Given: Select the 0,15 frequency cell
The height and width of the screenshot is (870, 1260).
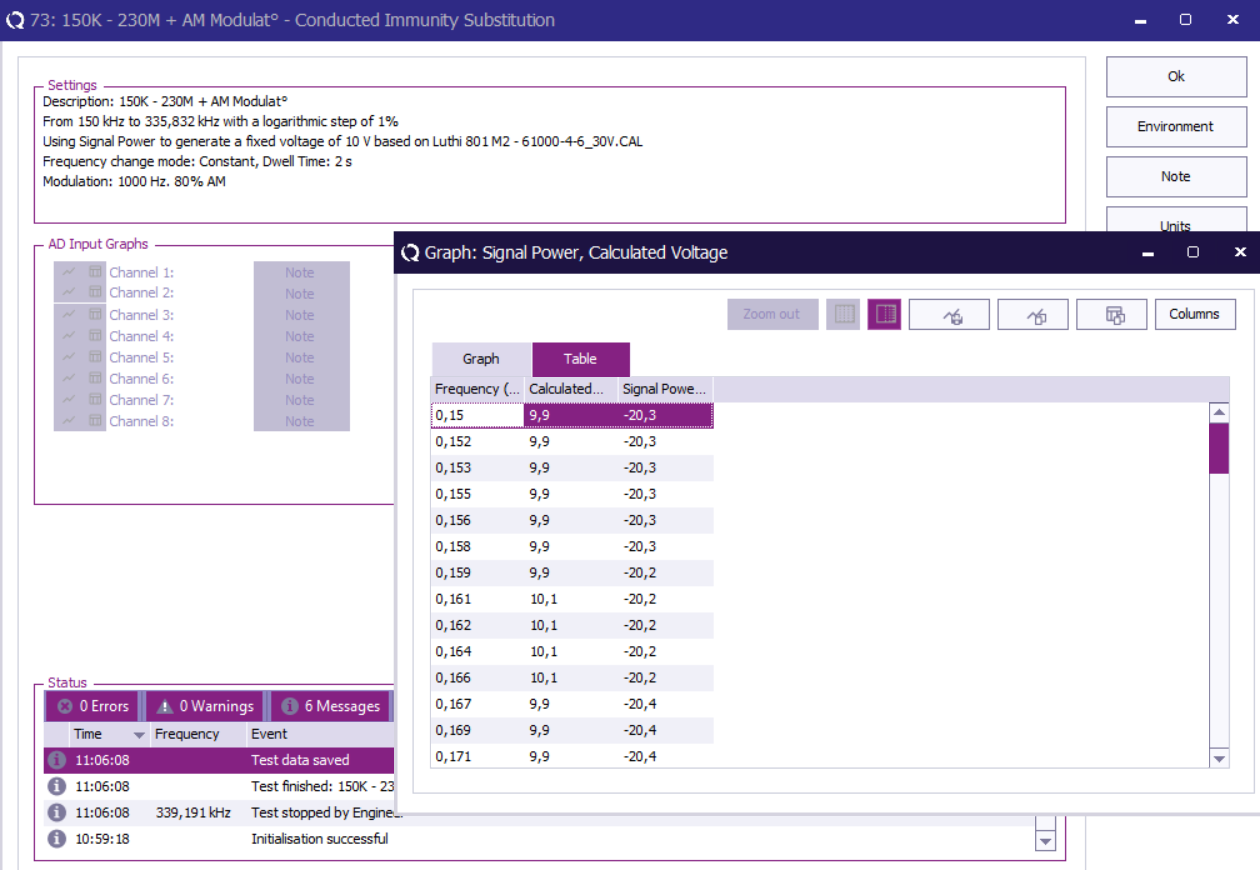Looking at the screenshot, I should coord(477,415).
